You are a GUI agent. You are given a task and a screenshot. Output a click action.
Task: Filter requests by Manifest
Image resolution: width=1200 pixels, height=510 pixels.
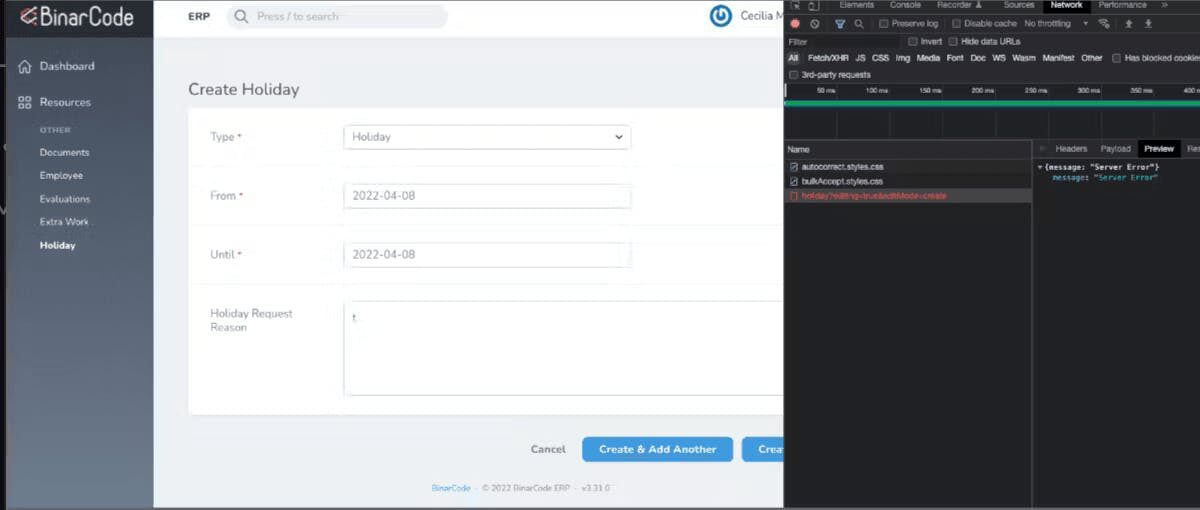(x=1058, y=58)
